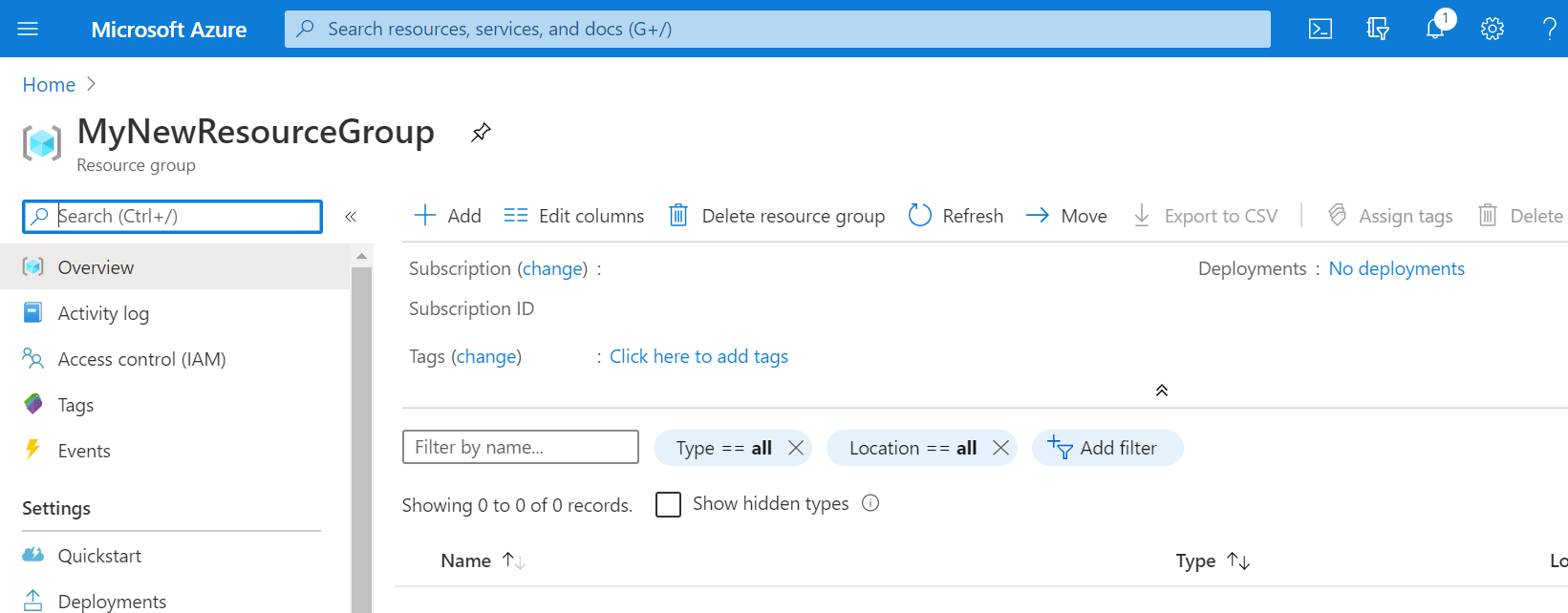Open Edit columns
This screenshot has height=613, width=1568.
[574, 216]
